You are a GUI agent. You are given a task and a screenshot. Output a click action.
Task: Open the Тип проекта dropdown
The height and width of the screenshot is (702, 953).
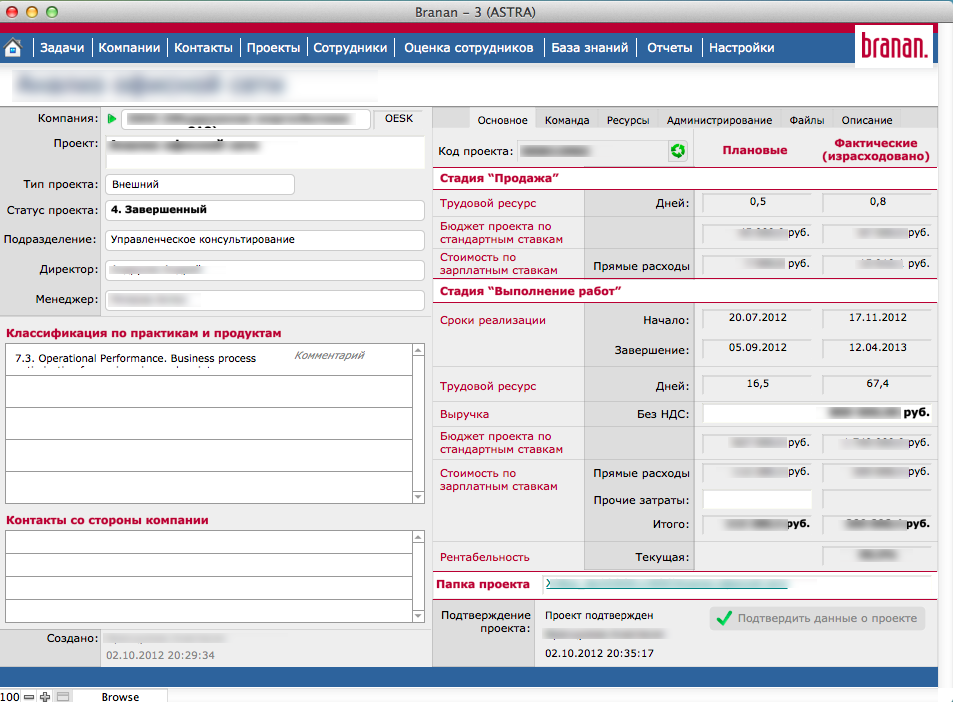pos(200,184)
